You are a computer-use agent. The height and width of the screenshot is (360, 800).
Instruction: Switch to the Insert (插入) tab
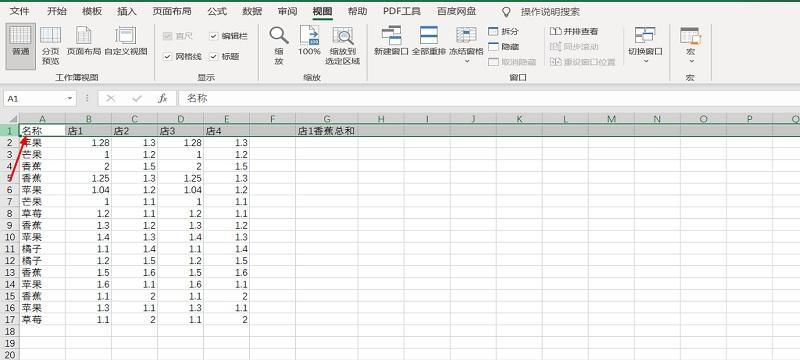click(127, 11)
